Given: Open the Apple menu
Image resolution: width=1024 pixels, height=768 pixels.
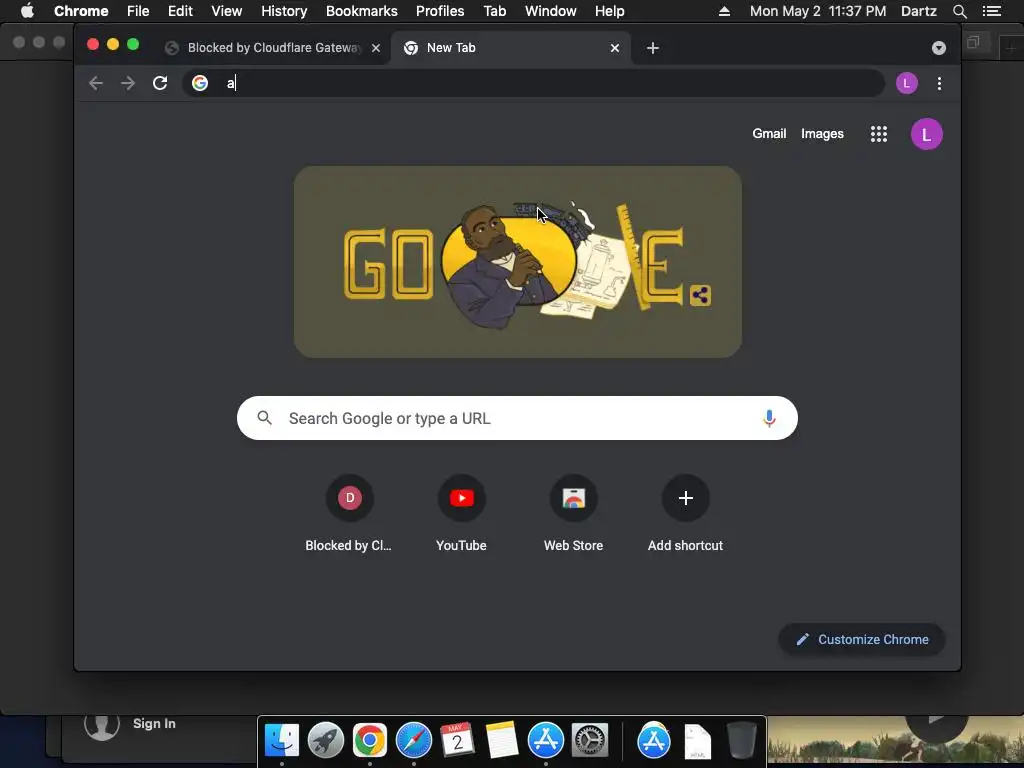Looking at the screenshot, I should coord(27,10).
